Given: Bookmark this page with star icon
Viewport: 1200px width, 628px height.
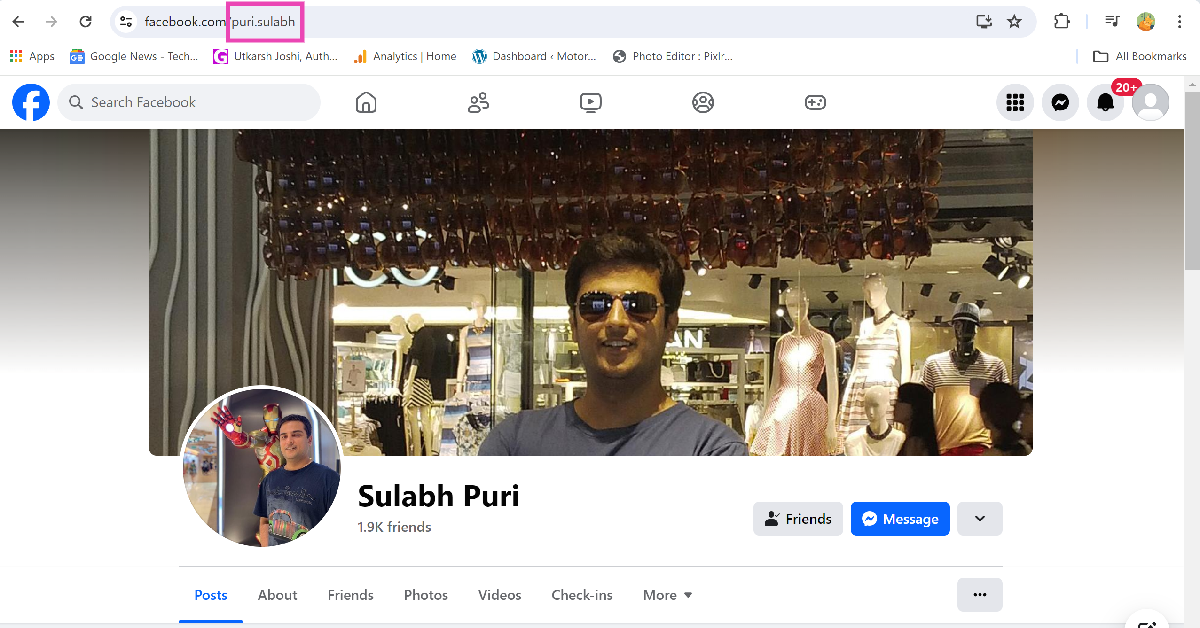Looking at the screenshot, I should (x=1014, y=21).
